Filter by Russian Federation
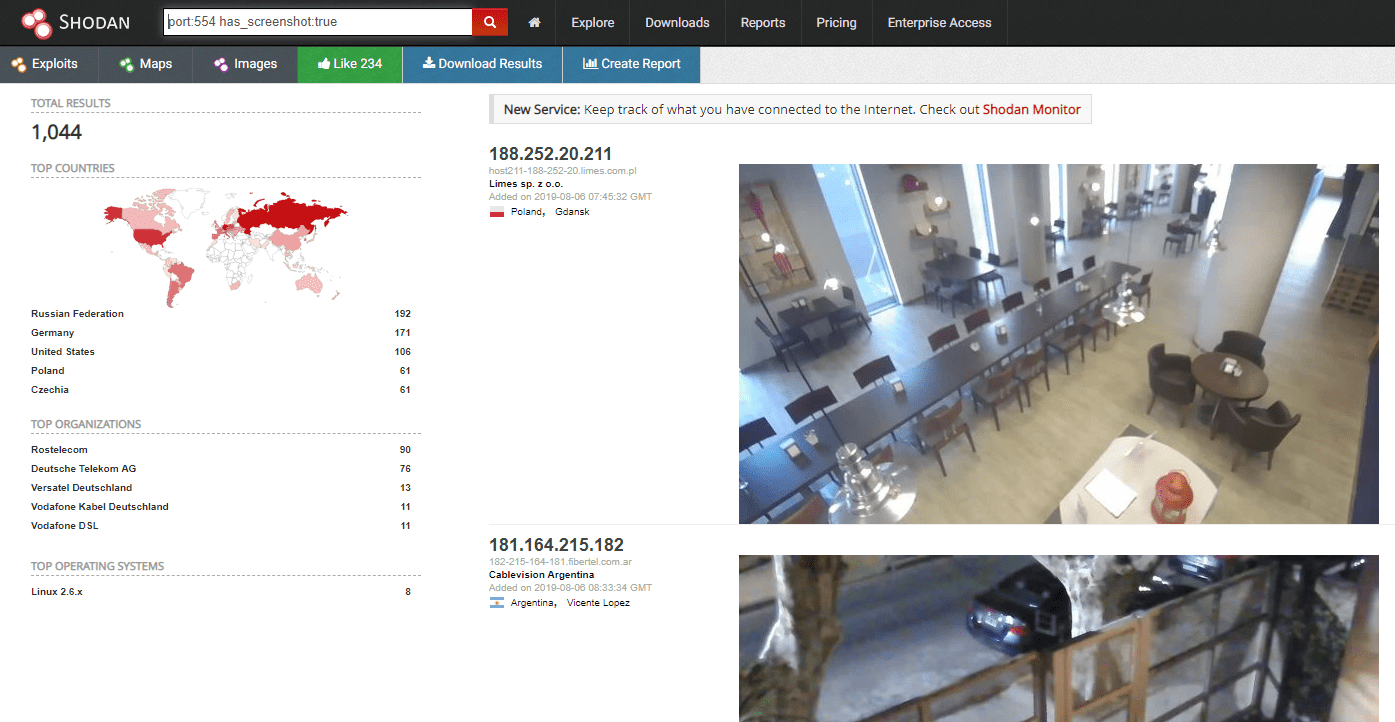Screen dimensions: 1395x722 pyautogui.click(x=78, y=314)
